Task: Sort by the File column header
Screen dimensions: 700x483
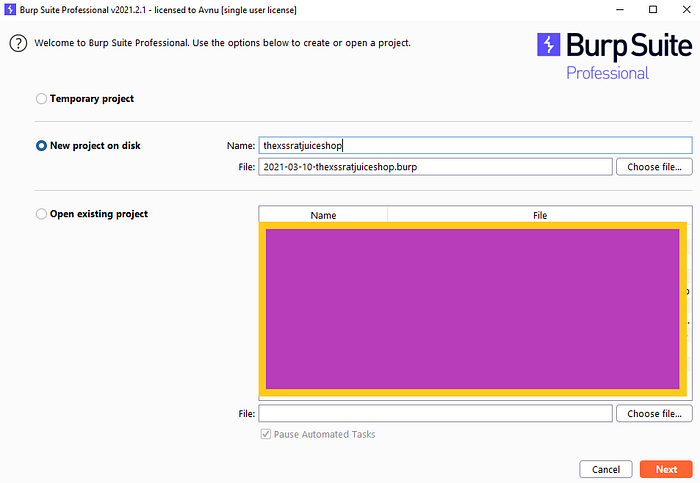Action: tap(540, 215)
